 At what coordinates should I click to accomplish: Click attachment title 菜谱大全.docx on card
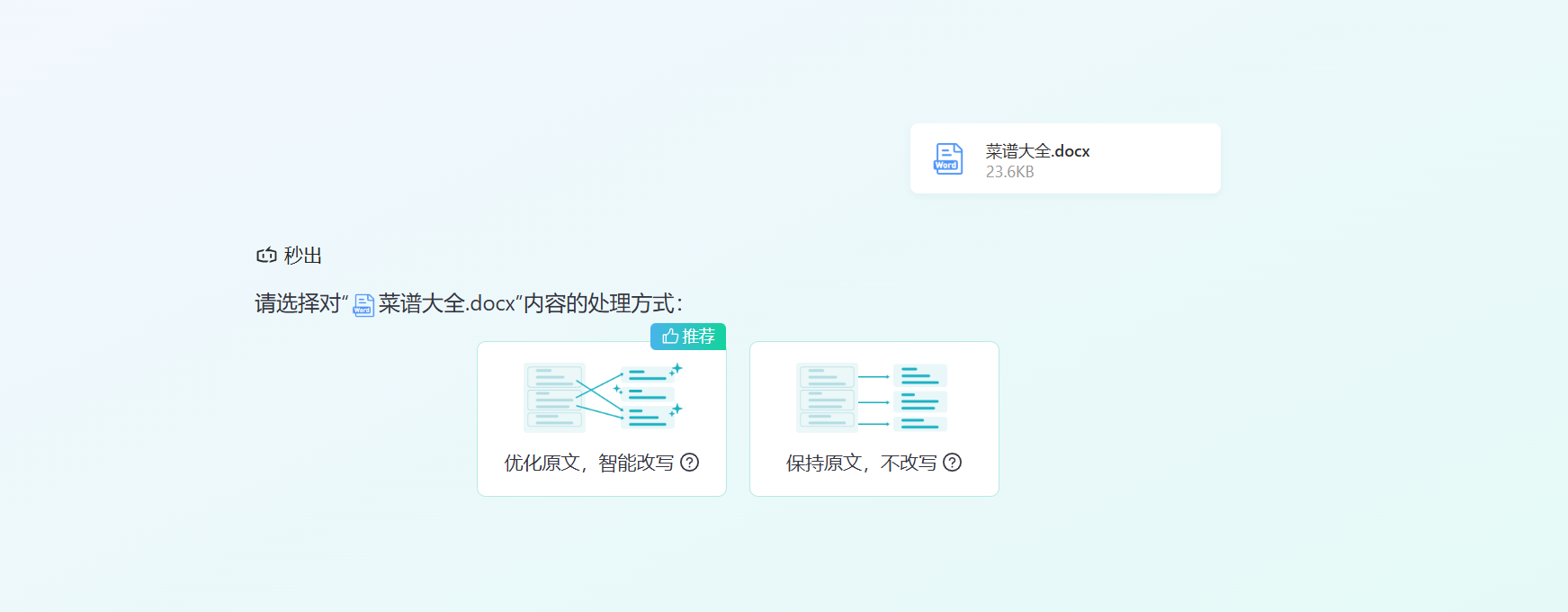point(1037,151)
